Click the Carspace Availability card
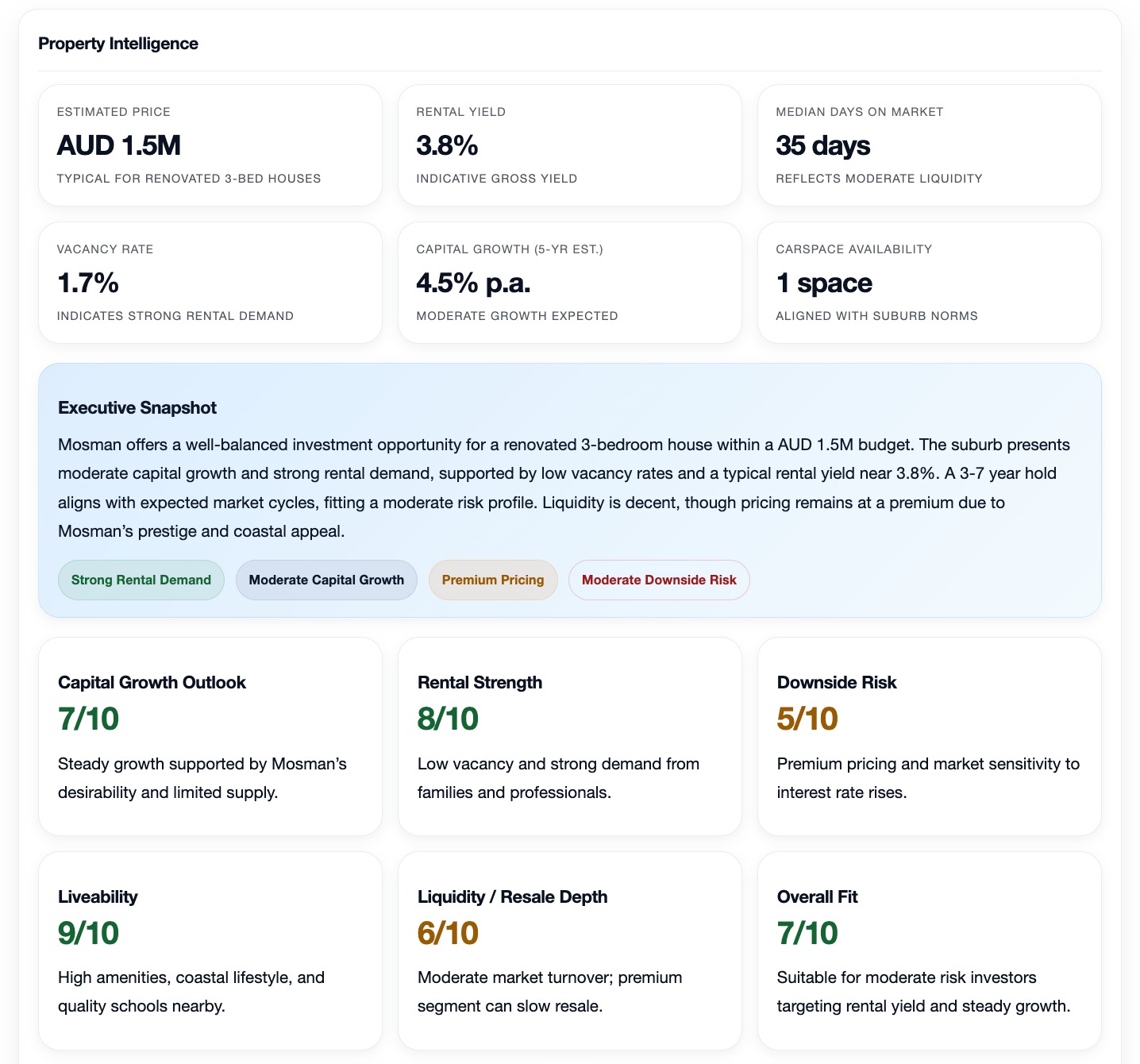The width and height of the screenshot is (1140, 1064). pos(929,282)
